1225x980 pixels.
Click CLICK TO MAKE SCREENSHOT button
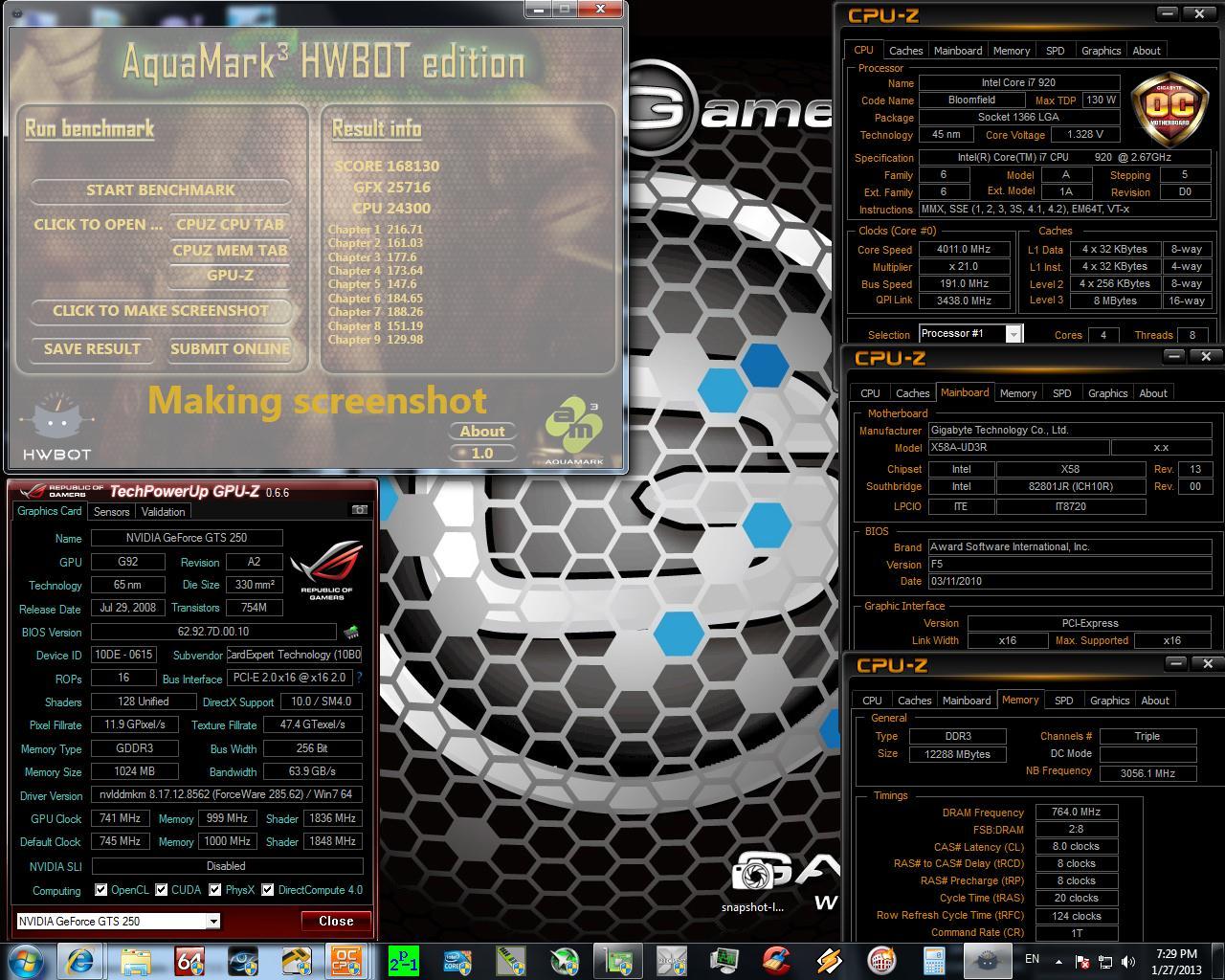[161, 310]
